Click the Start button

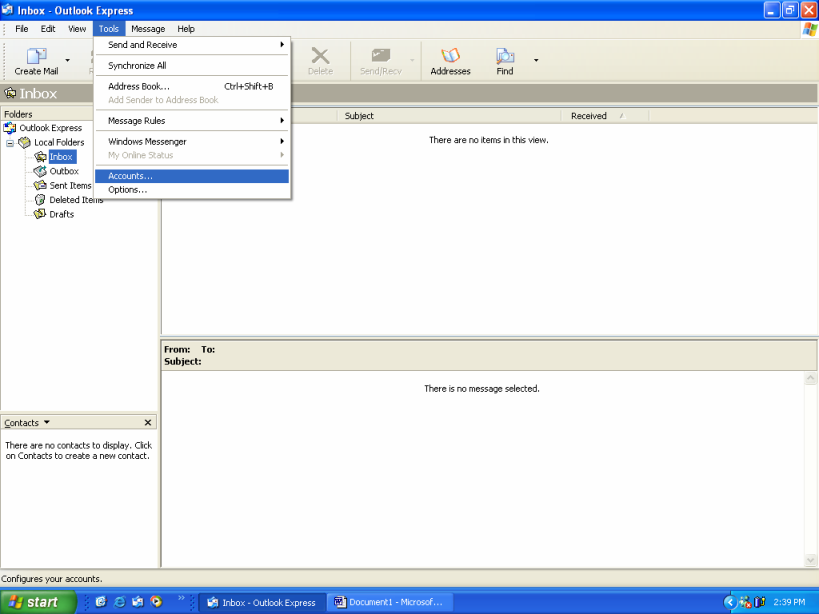[x=38, y=602]
